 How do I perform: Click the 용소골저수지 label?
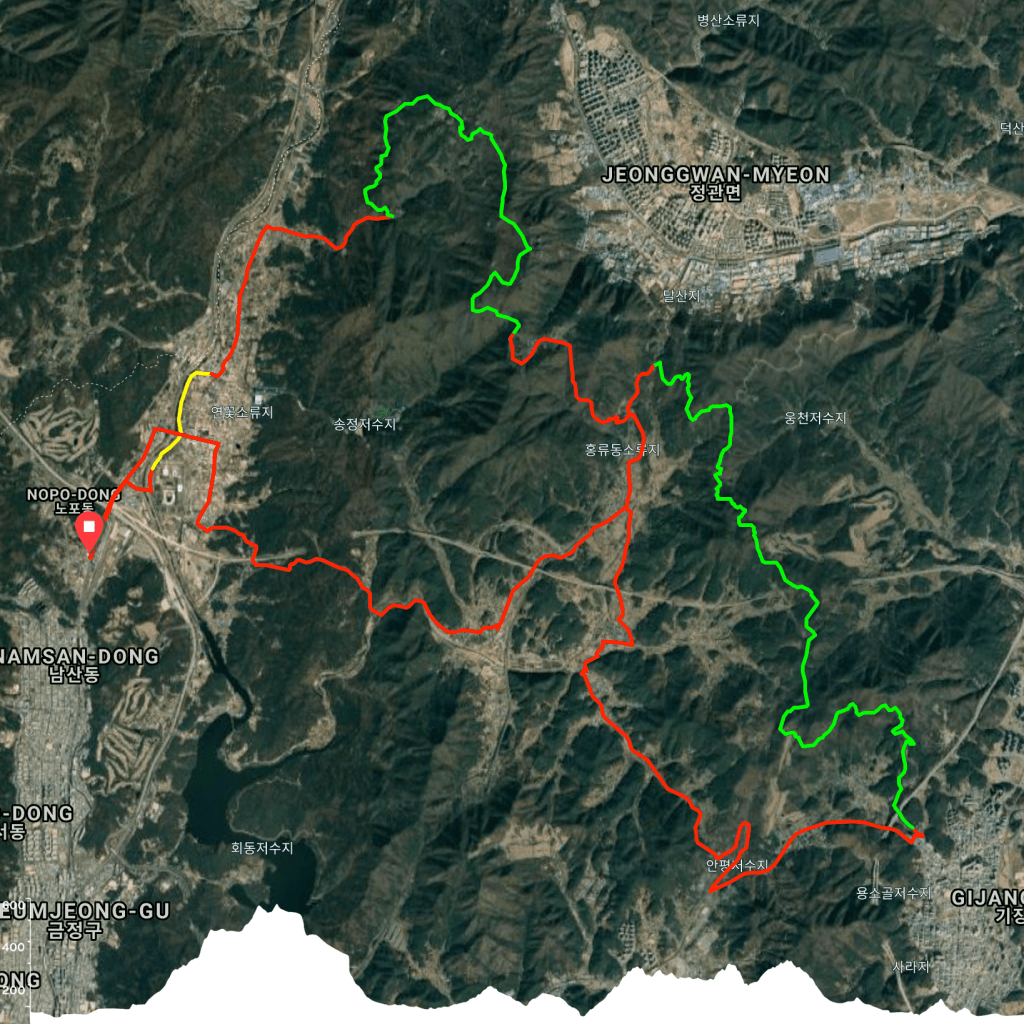[x=893, y=893]
